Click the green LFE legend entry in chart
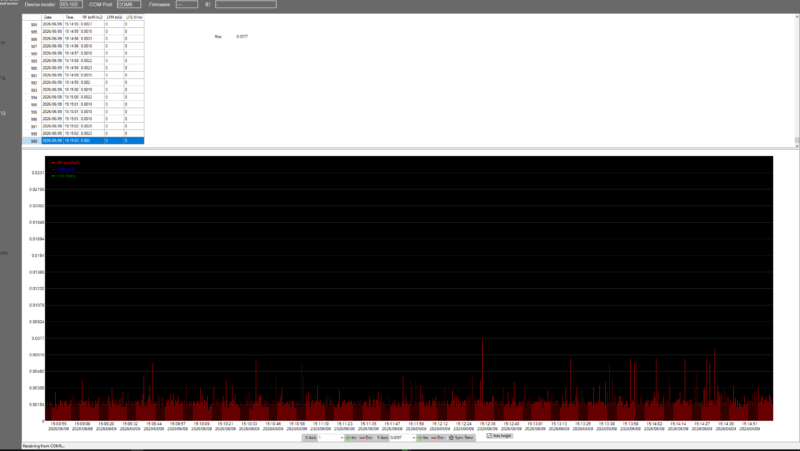This screenshot has height=451, width=800. click(x=63, y=176)
